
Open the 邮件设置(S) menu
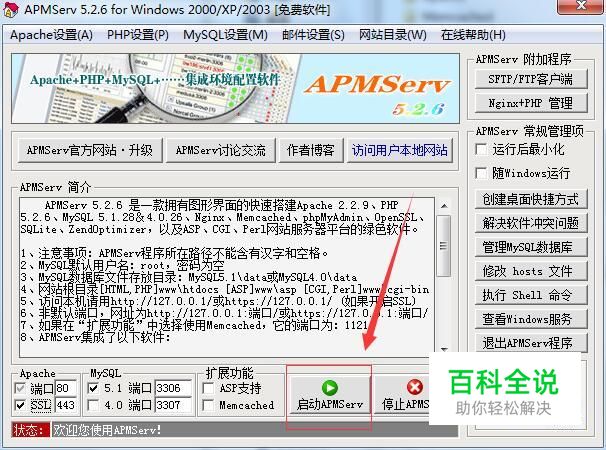pyautogui.click(x=313, y=35)
